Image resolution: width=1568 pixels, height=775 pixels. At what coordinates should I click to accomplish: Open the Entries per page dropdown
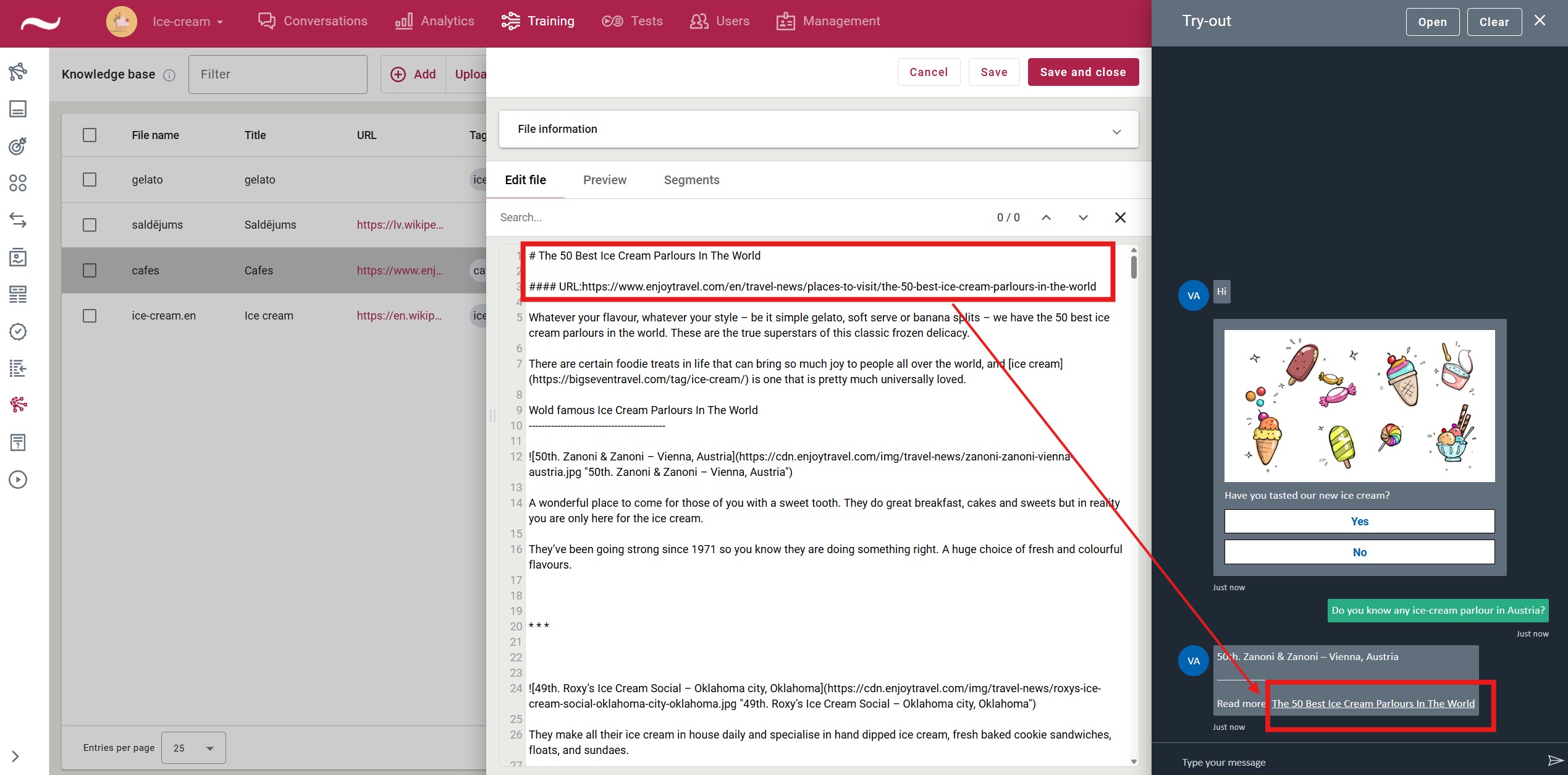pos(193,748)
